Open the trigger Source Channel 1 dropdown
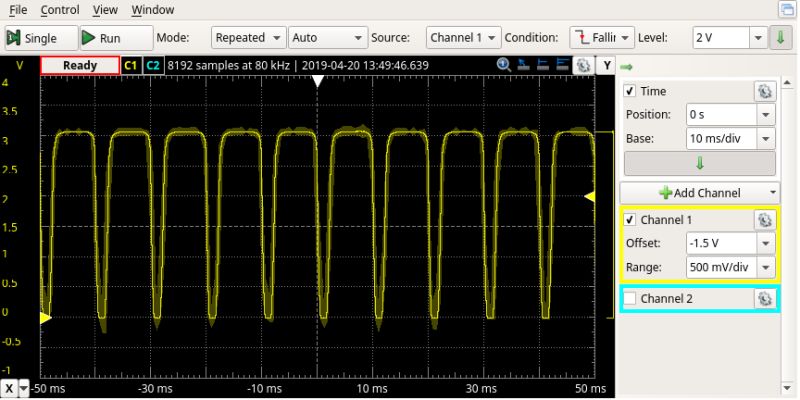 point(463,38)
